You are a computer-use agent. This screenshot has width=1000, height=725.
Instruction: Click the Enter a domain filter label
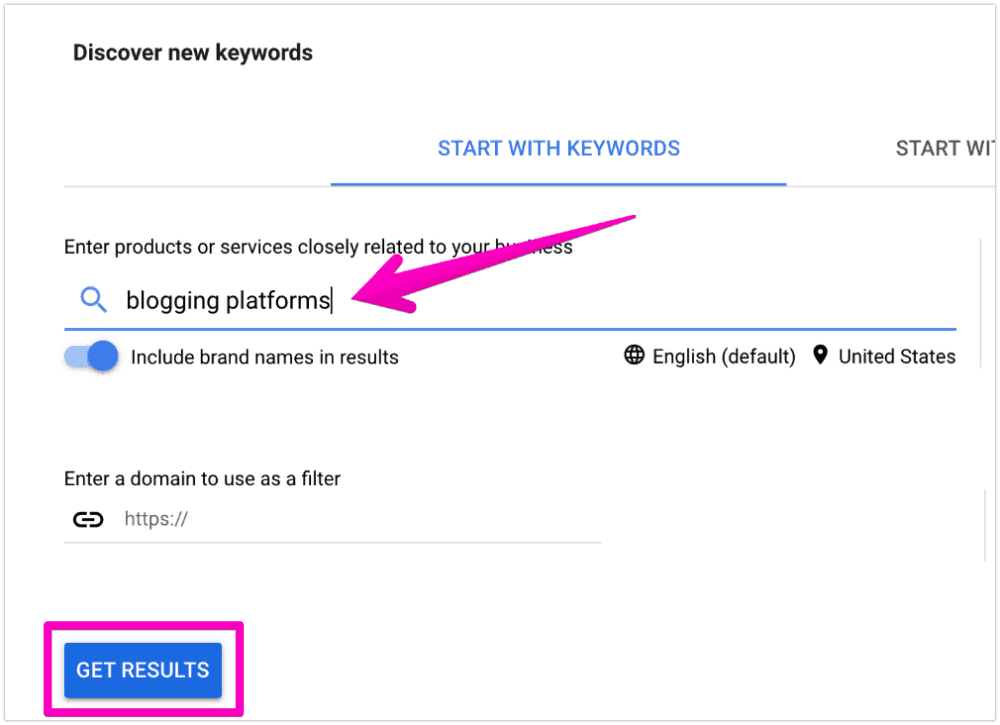pyautogui.click(x=202, y=478)
